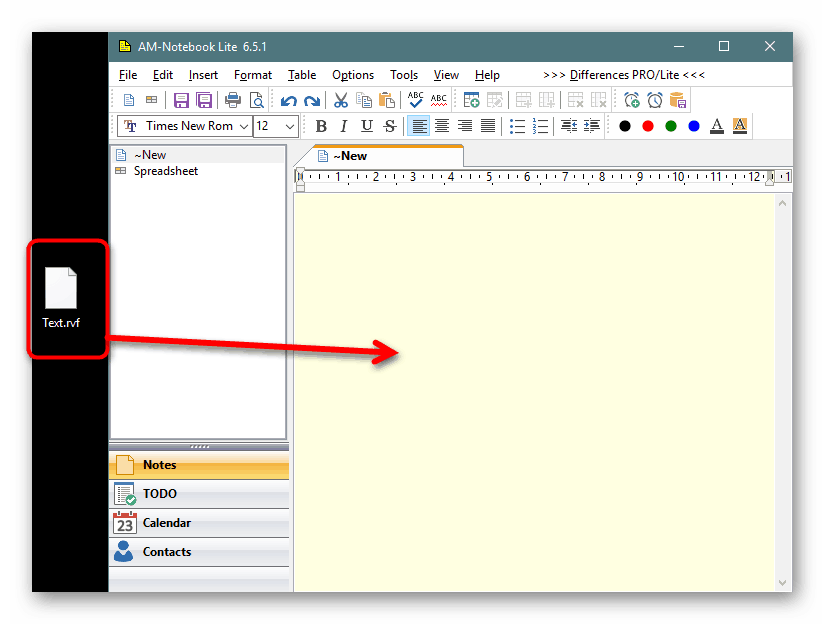Decrease paragraph indent

coord(569,126)
